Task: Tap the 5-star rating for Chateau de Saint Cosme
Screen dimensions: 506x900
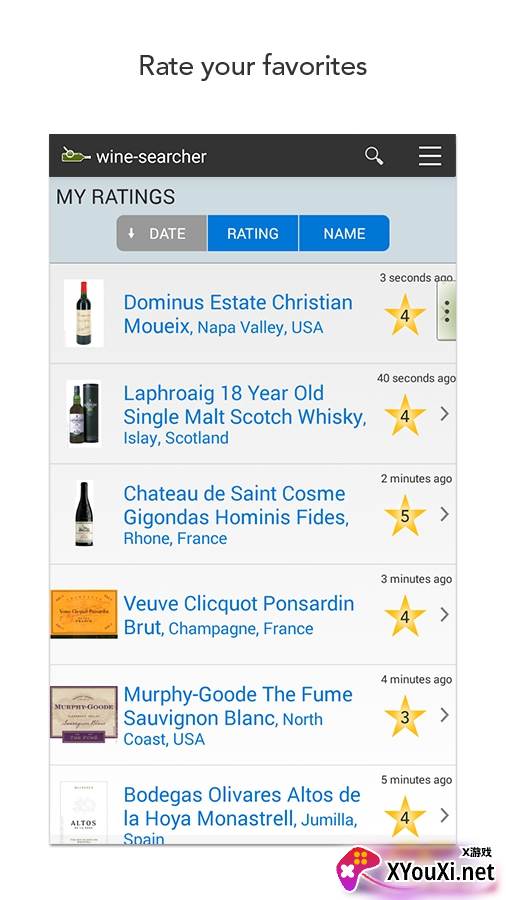Action: pyautogui.click(x=405, y=515)
